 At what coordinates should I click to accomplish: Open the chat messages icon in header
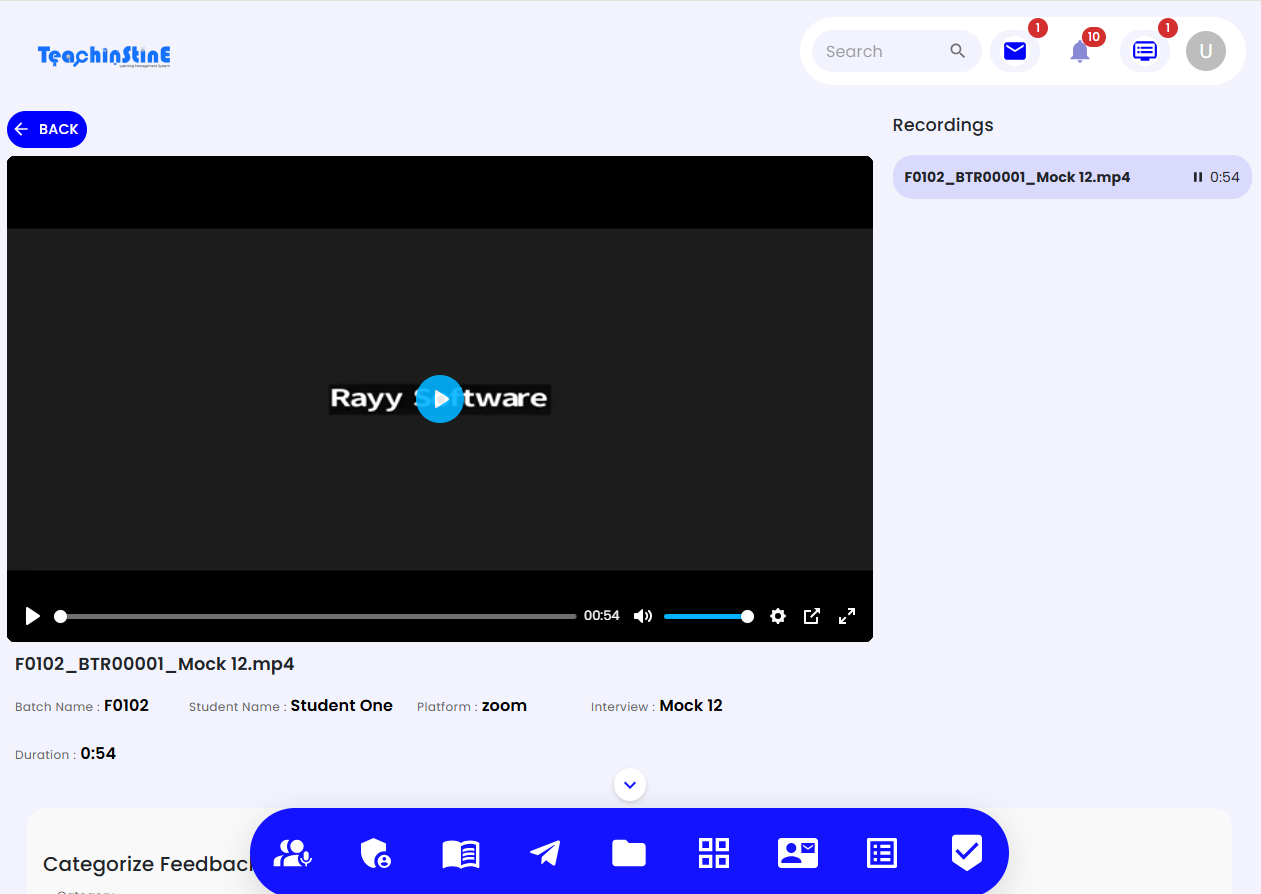point(1145,51)
